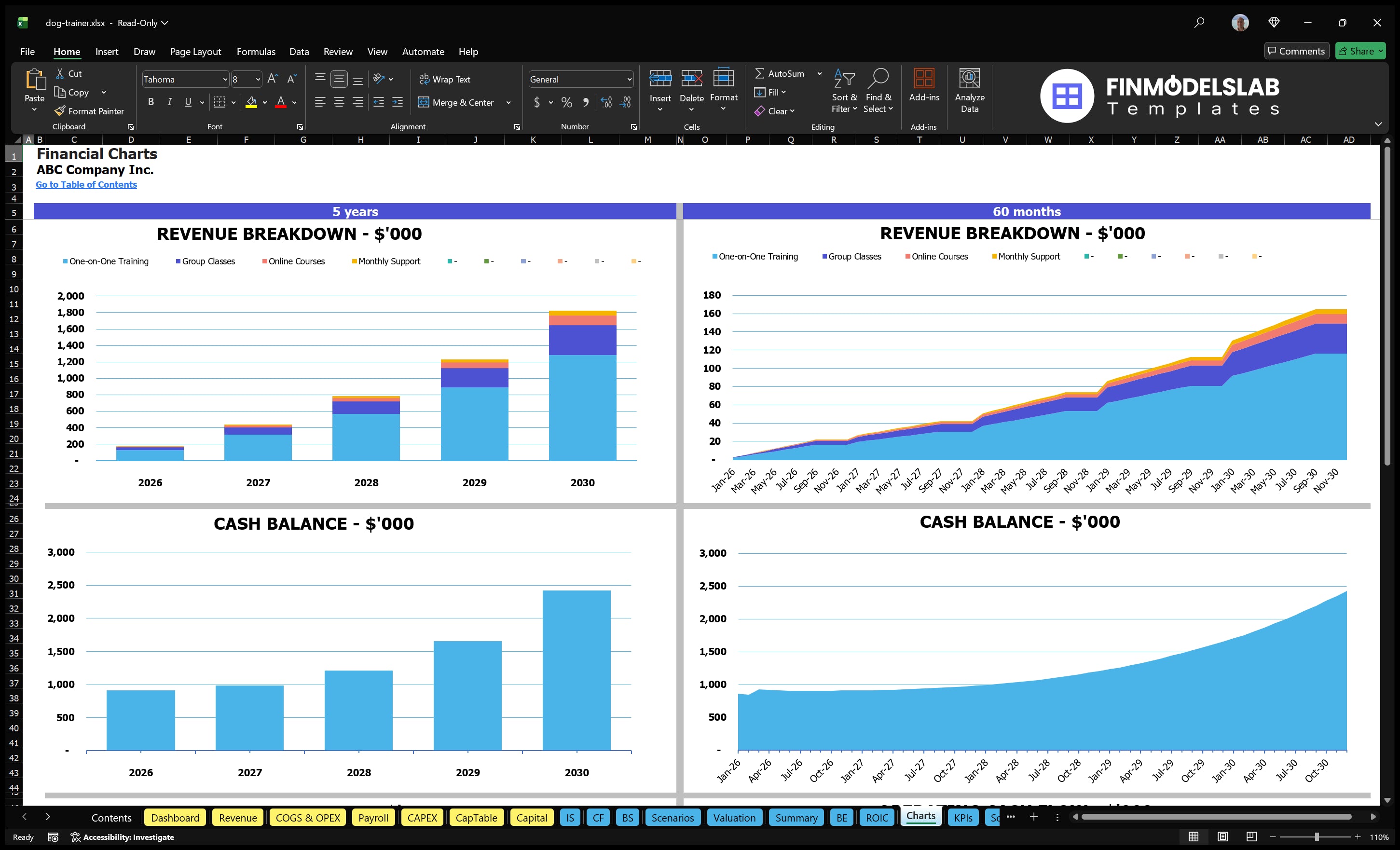The width and height of the screenshot is (1400, 850).
Task: Apply Merge & Center to cells
Action: click(457, 102)
